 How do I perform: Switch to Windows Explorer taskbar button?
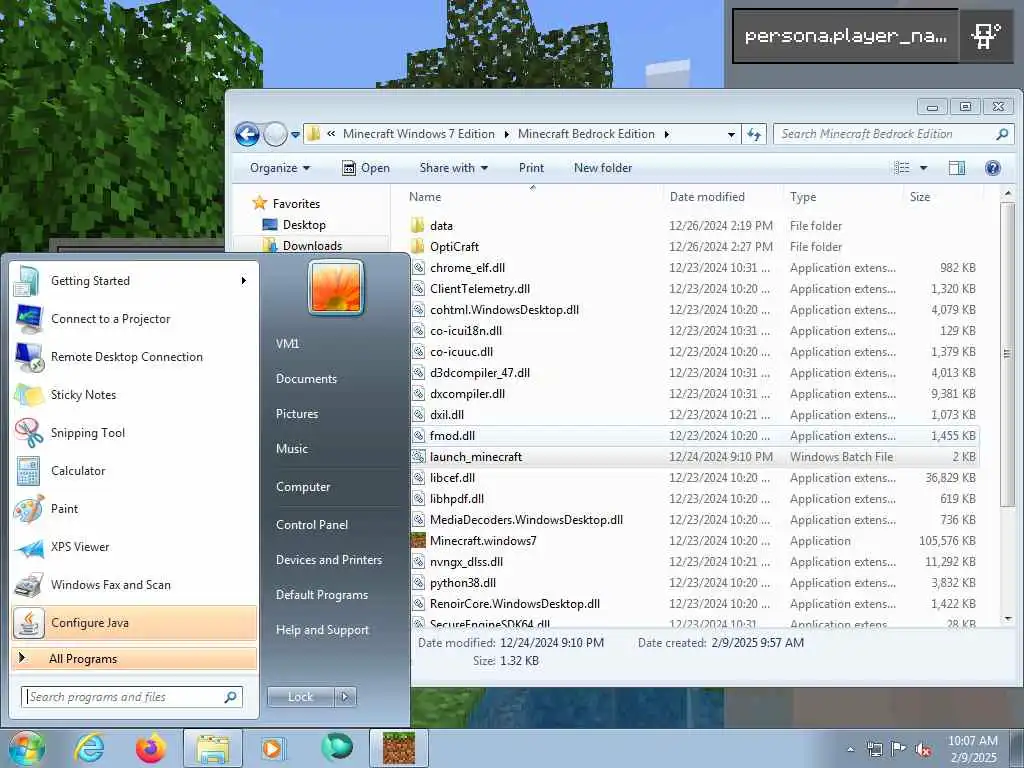coord(212,748)
